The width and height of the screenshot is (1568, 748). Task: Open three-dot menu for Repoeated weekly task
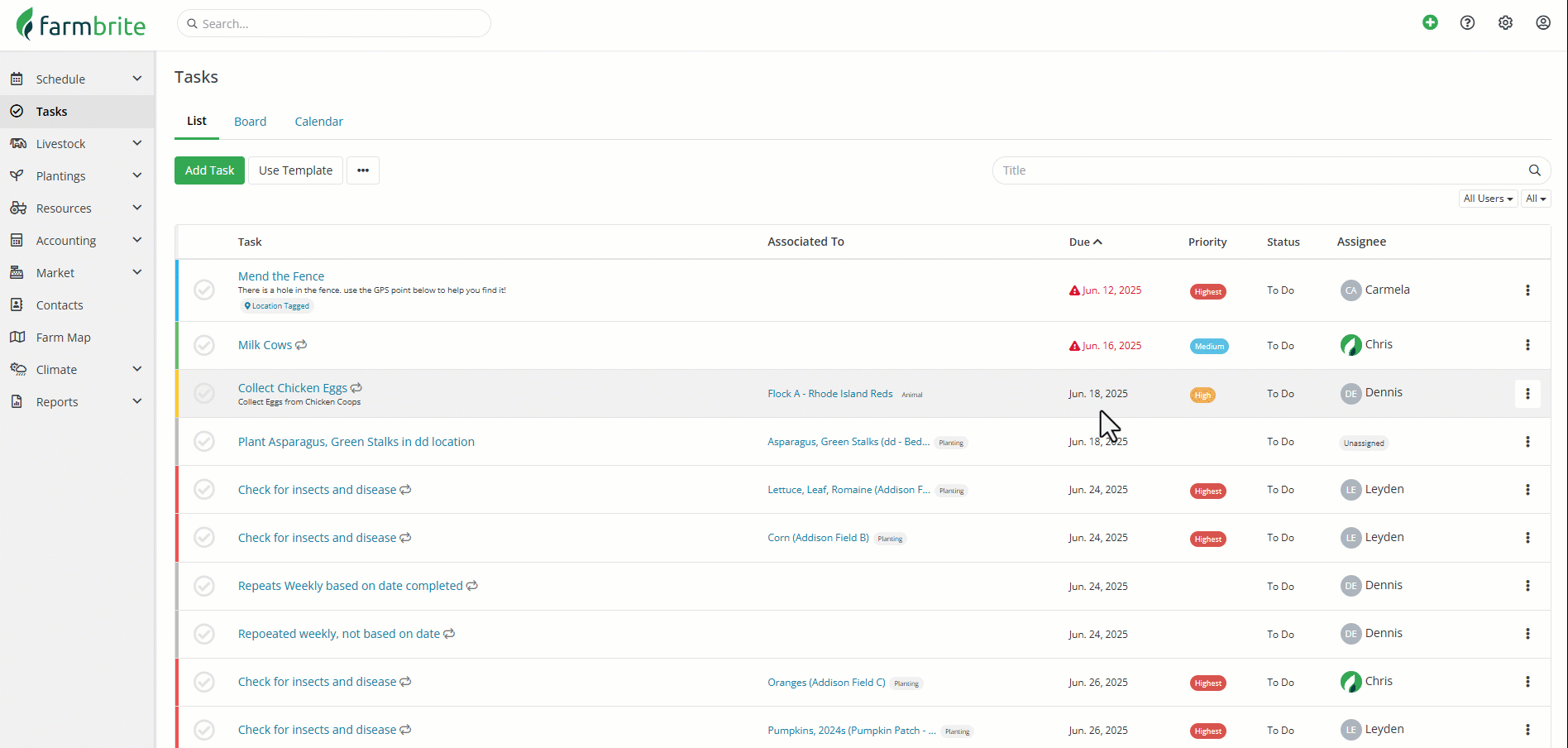(x=1527, y=634)
